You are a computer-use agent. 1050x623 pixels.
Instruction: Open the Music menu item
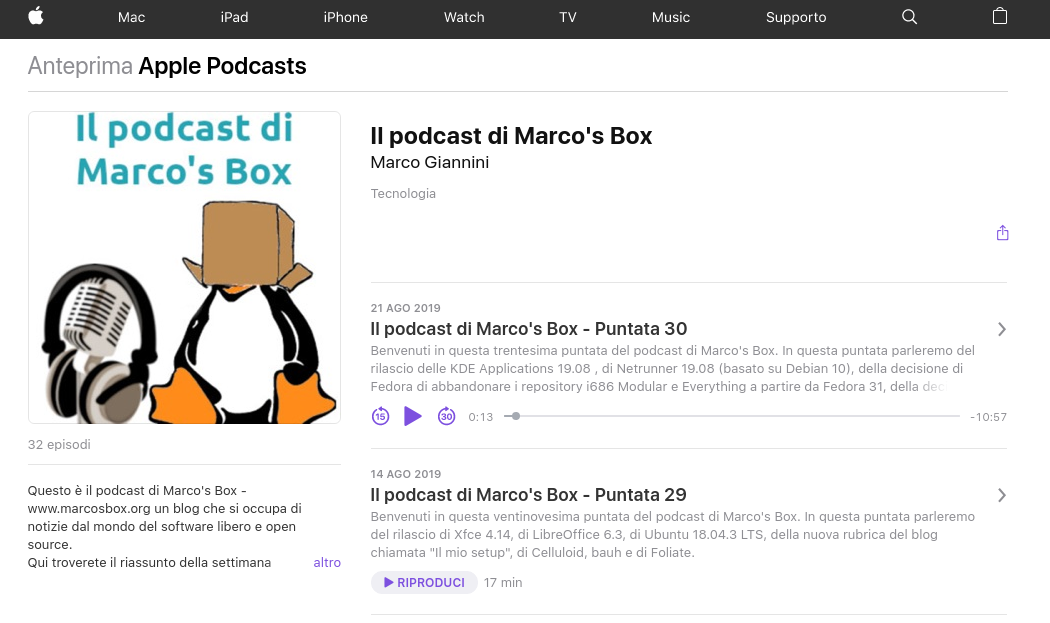tap(671, 17)
